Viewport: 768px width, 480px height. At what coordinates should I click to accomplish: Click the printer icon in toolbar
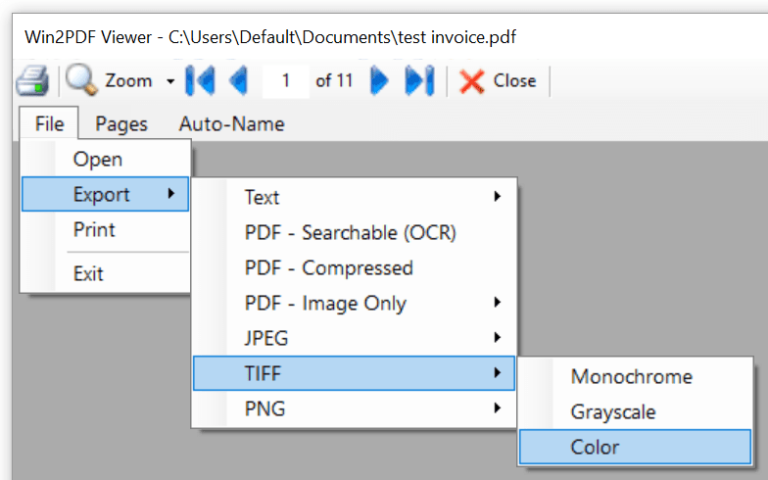click(x=32, y=80)
